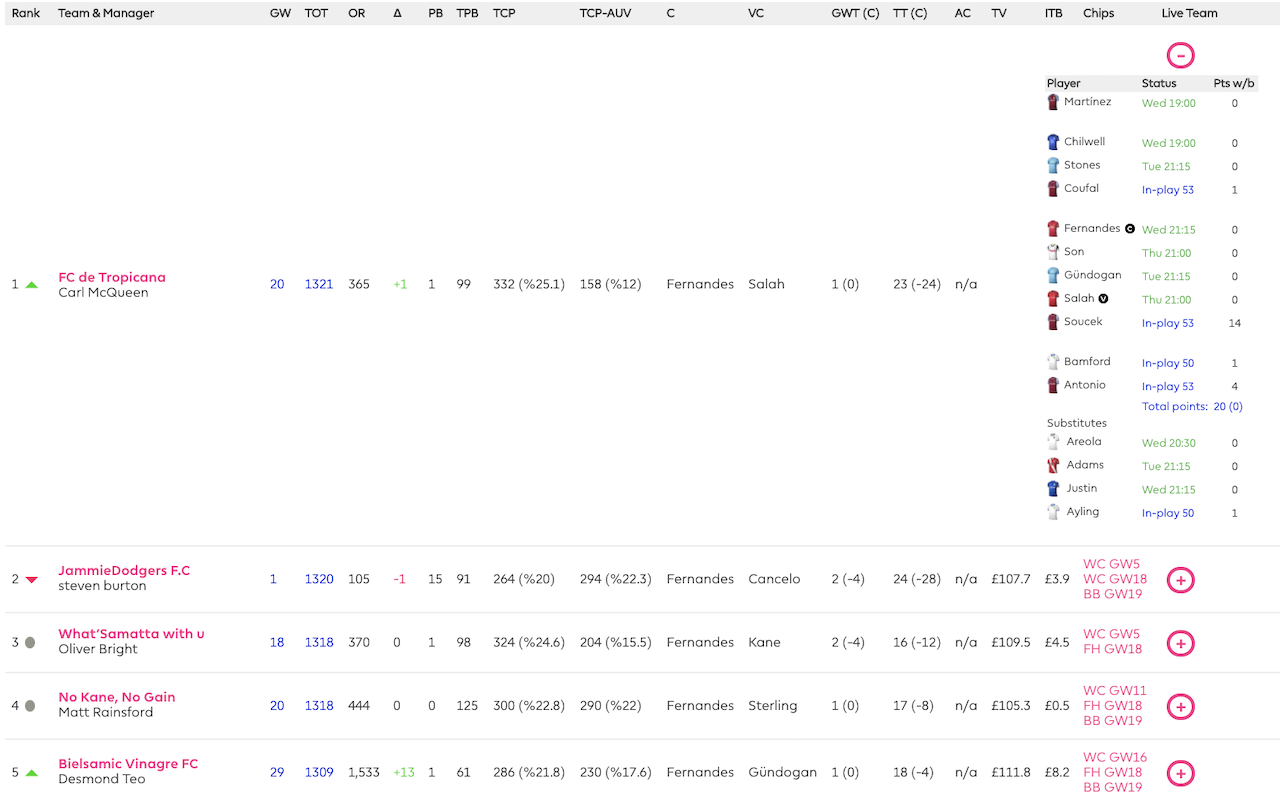The image size is (1280, 800).
Task: Click Soucek's jersey icon
Action: [1052, 321]
